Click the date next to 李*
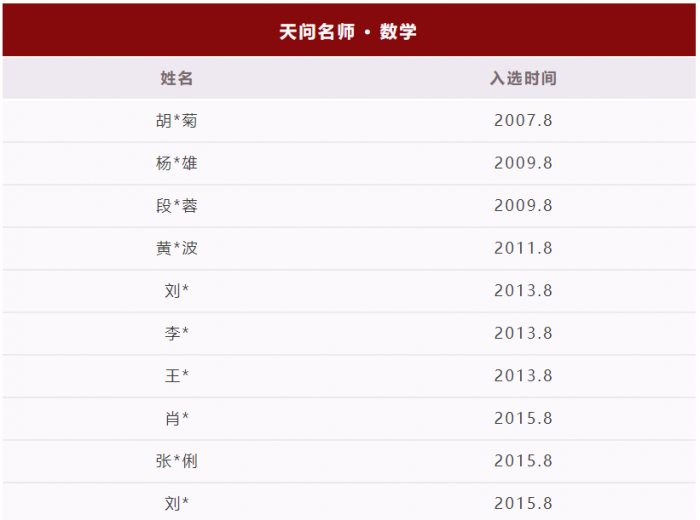 523,333
